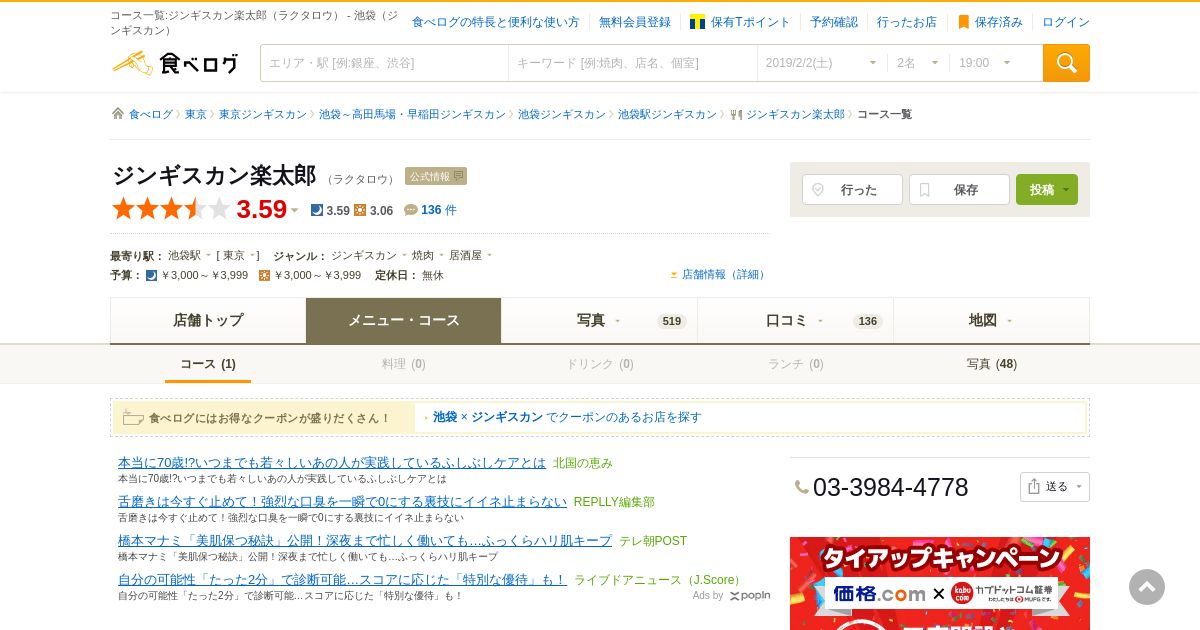Click the 行った button
Viewport: 1200px width, 630px height.
point(852,189)
